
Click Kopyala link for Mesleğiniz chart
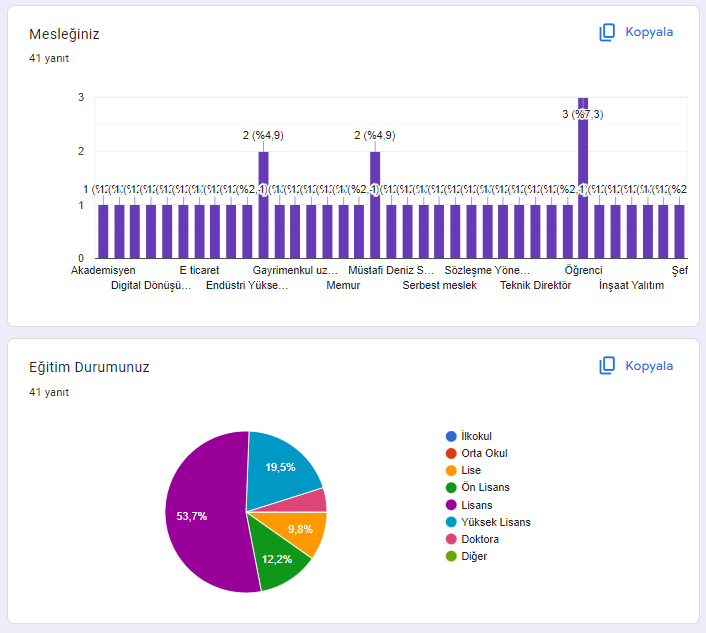[x=649, y=32]
